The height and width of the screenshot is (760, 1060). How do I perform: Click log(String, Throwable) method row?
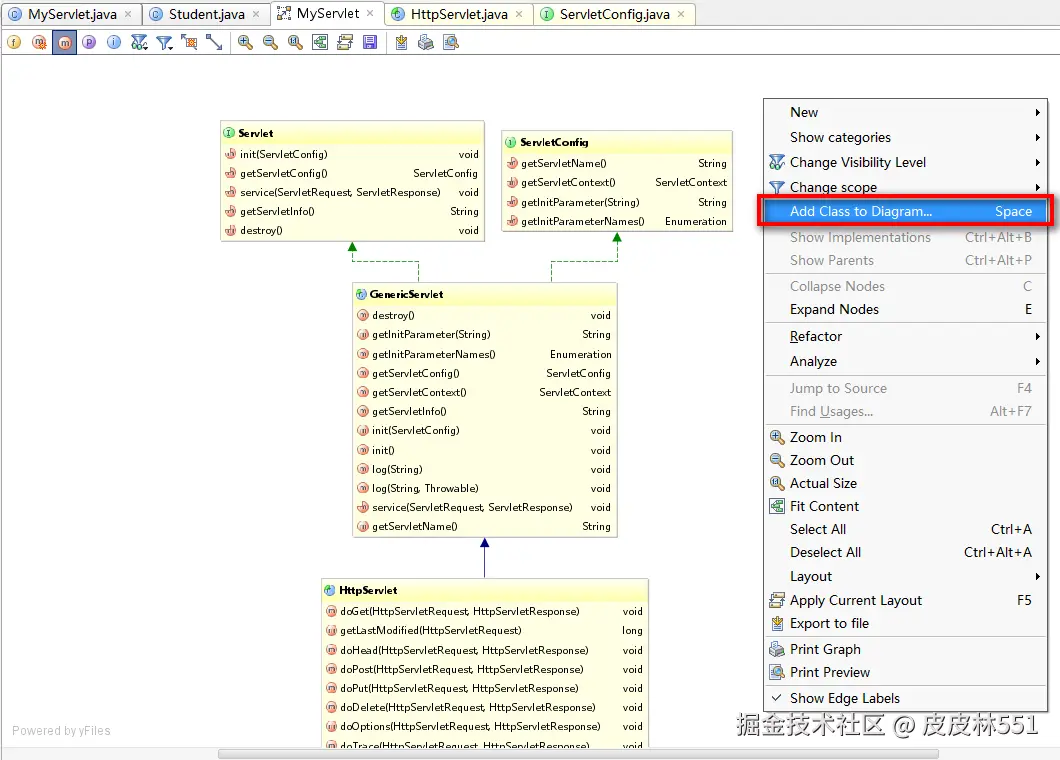click(x=485, y=488)
